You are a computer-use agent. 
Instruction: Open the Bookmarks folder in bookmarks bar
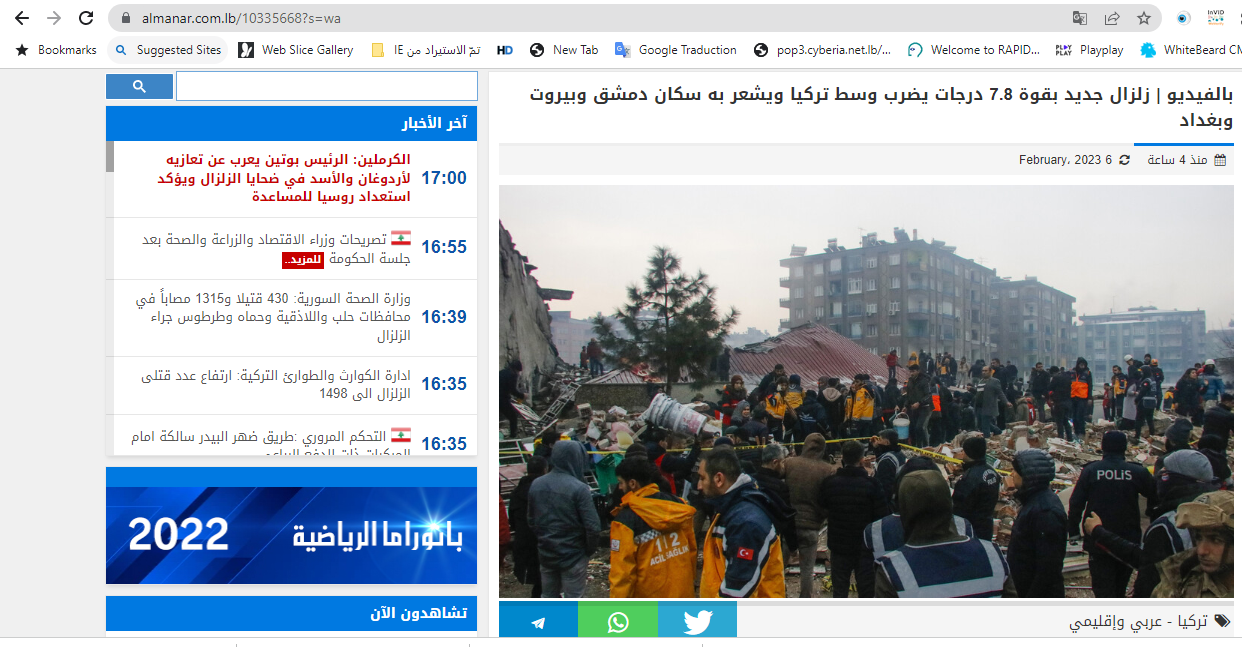tap(56, 50)
